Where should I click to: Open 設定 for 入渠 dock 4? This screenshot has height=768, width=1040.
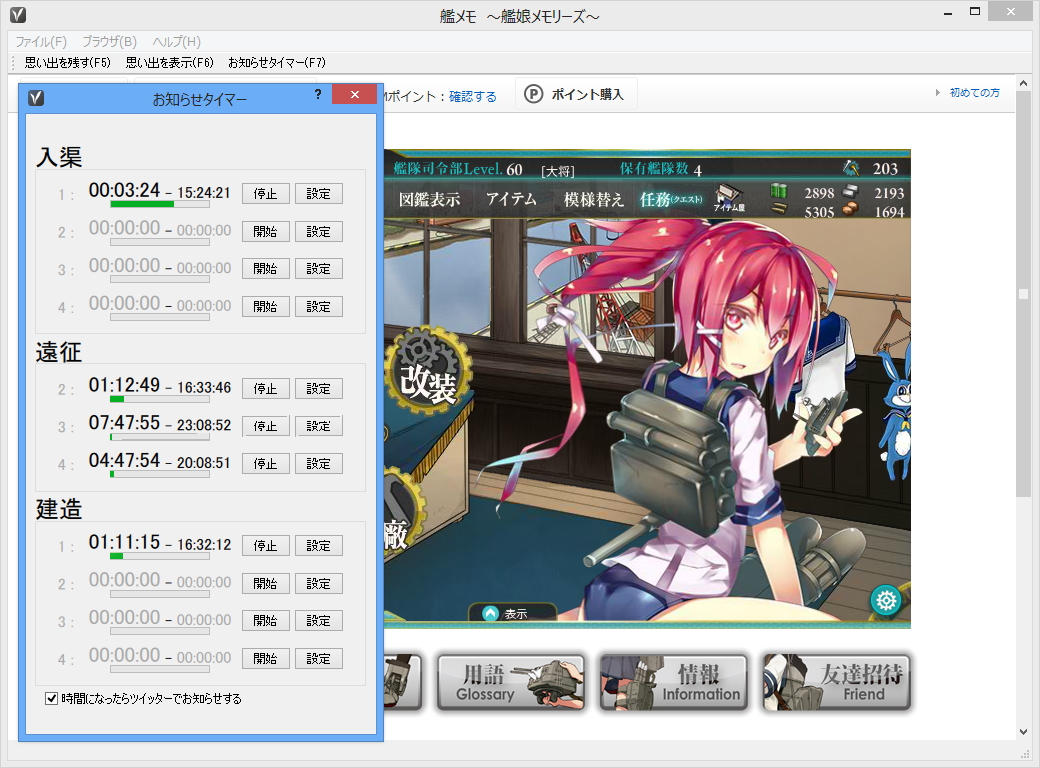318,306
